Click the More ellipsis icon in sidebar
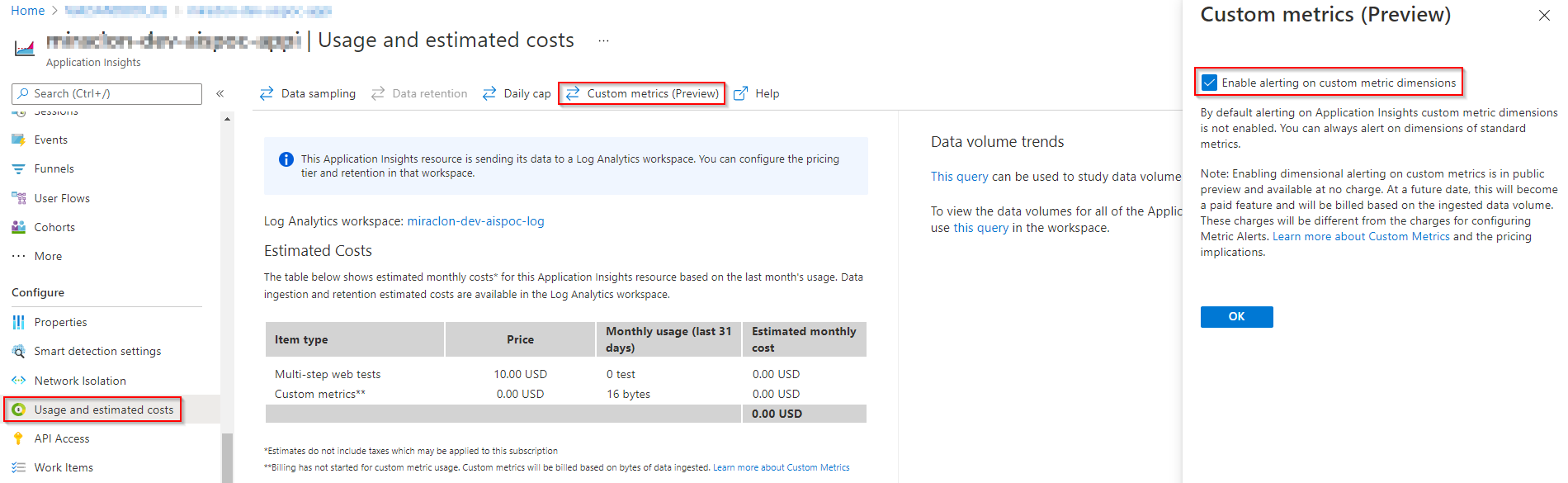Image resolution: width=1568 pixels, height=483 pixels. pyautogui.click(x=19, y=256)
